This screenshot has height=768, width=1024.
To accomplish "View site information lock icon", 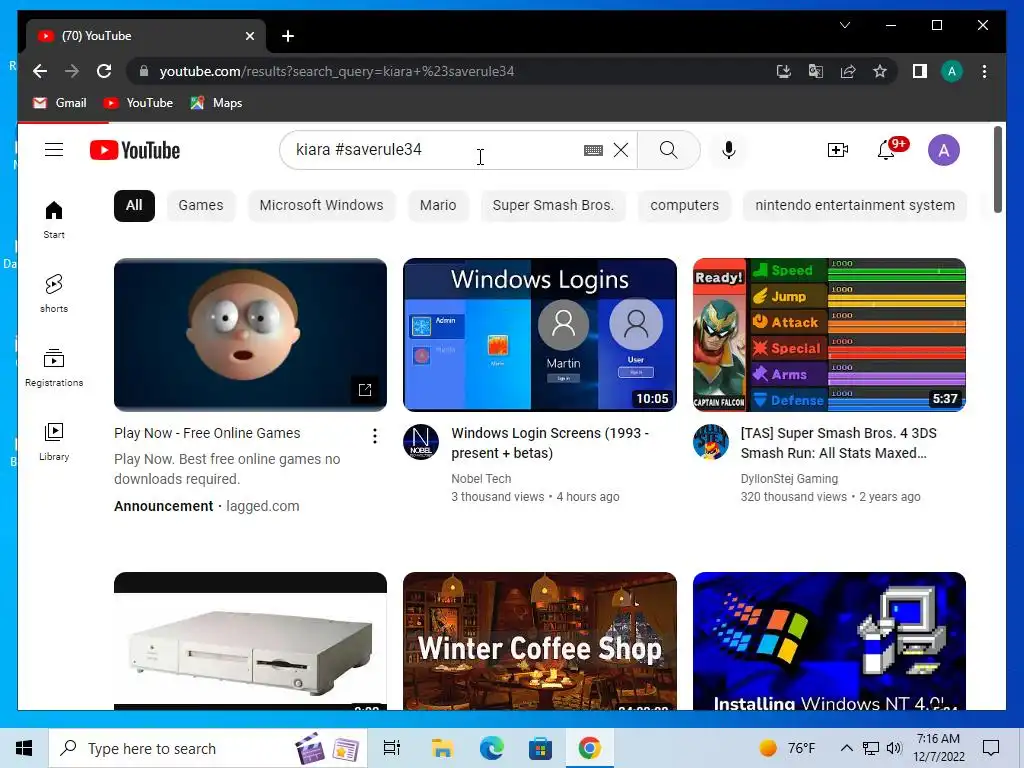I will (144, 71).
